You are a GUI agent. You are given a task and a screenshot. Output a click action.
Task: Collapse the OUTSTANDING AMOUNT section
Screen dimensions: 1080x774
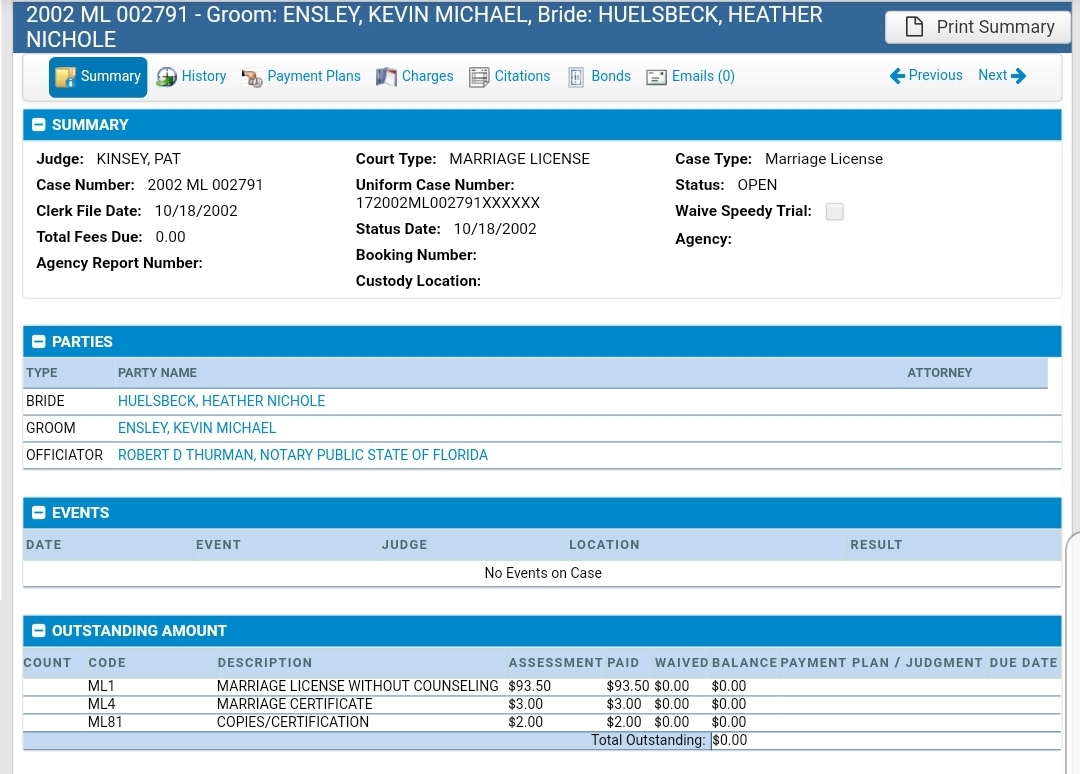39,630
